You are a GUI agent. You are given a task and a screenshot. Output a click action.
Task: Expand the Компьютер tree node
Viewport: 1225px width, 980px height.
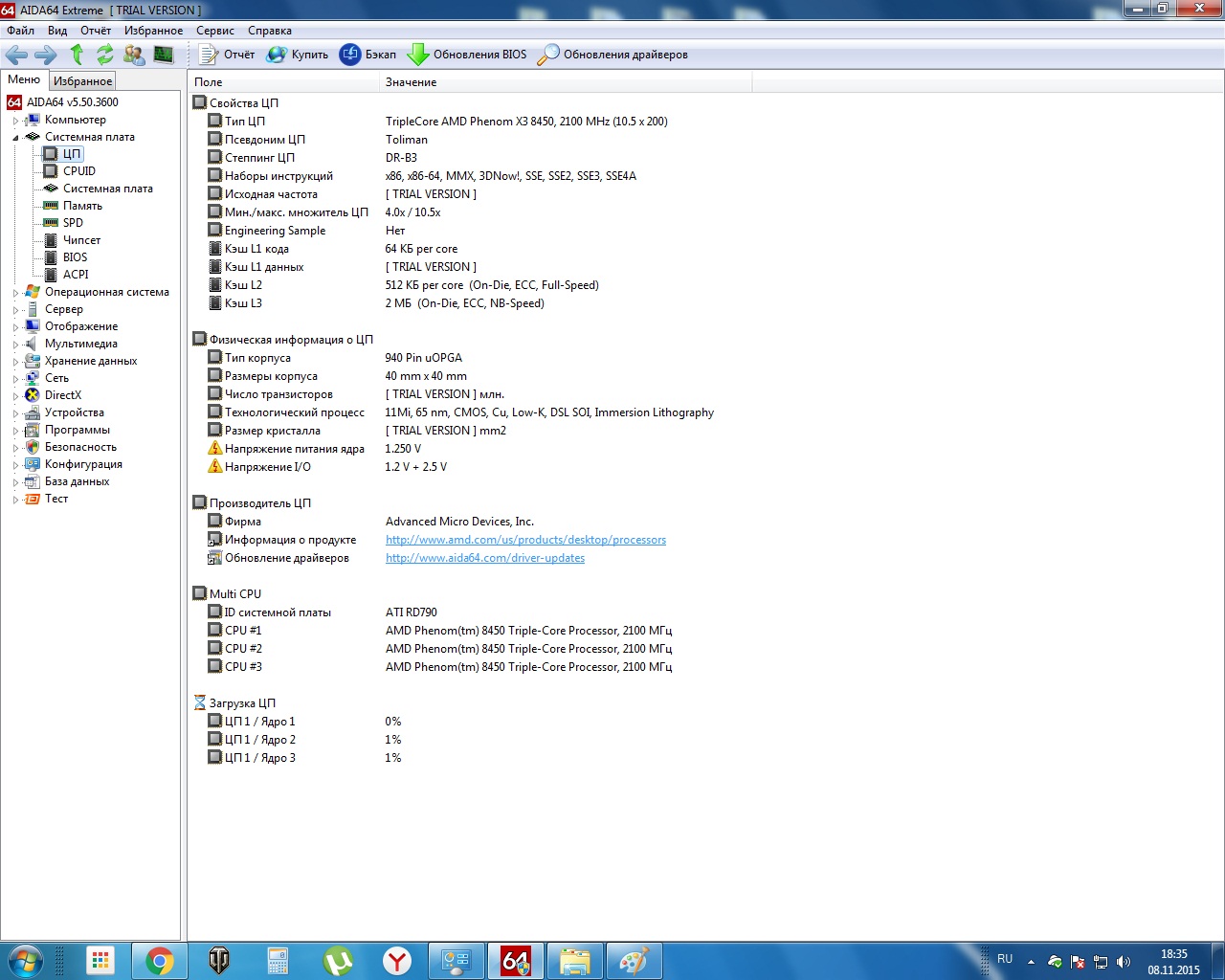(15, 121)
